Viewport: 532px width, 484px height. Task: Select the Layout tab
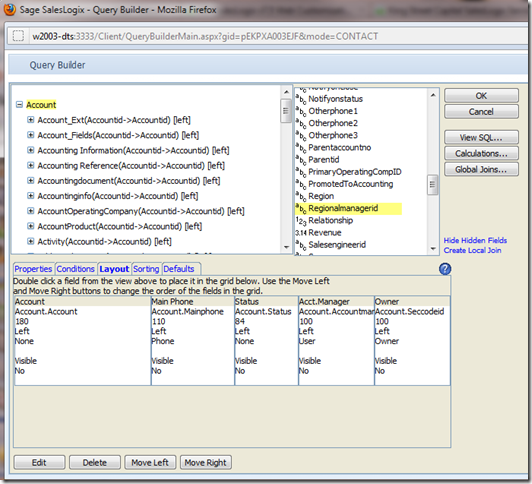click(x=114, y=269)
